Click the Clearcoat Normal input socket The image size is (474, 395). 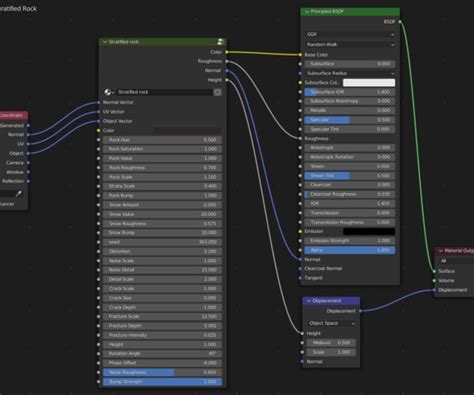tap(300, 268)
